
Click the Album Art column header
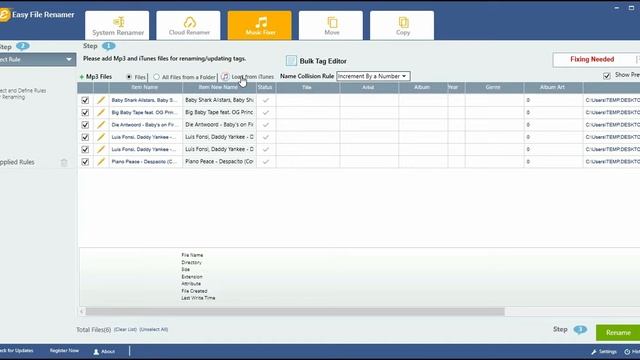click(x=553, y=87)
